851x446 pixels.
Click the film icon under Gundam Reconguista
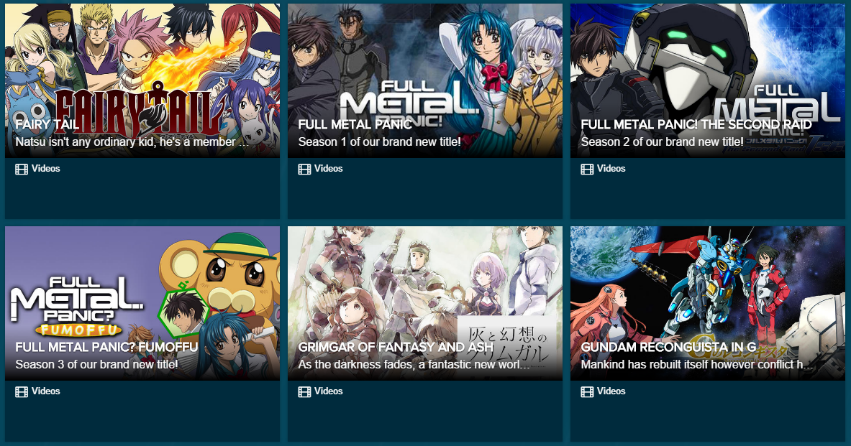587,392
